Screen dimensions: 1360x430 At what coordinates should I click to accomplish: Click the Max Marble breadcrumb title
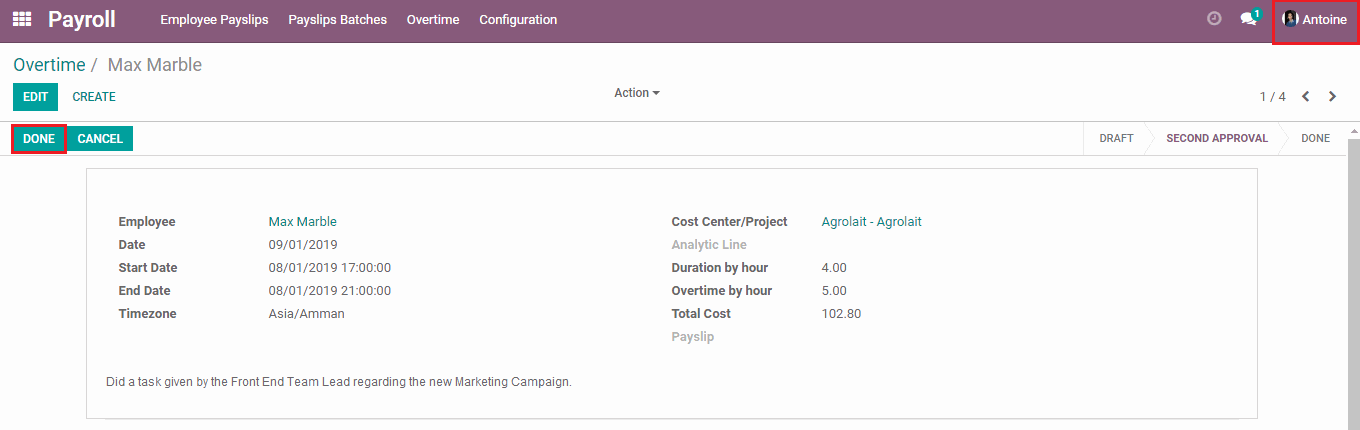155,65
